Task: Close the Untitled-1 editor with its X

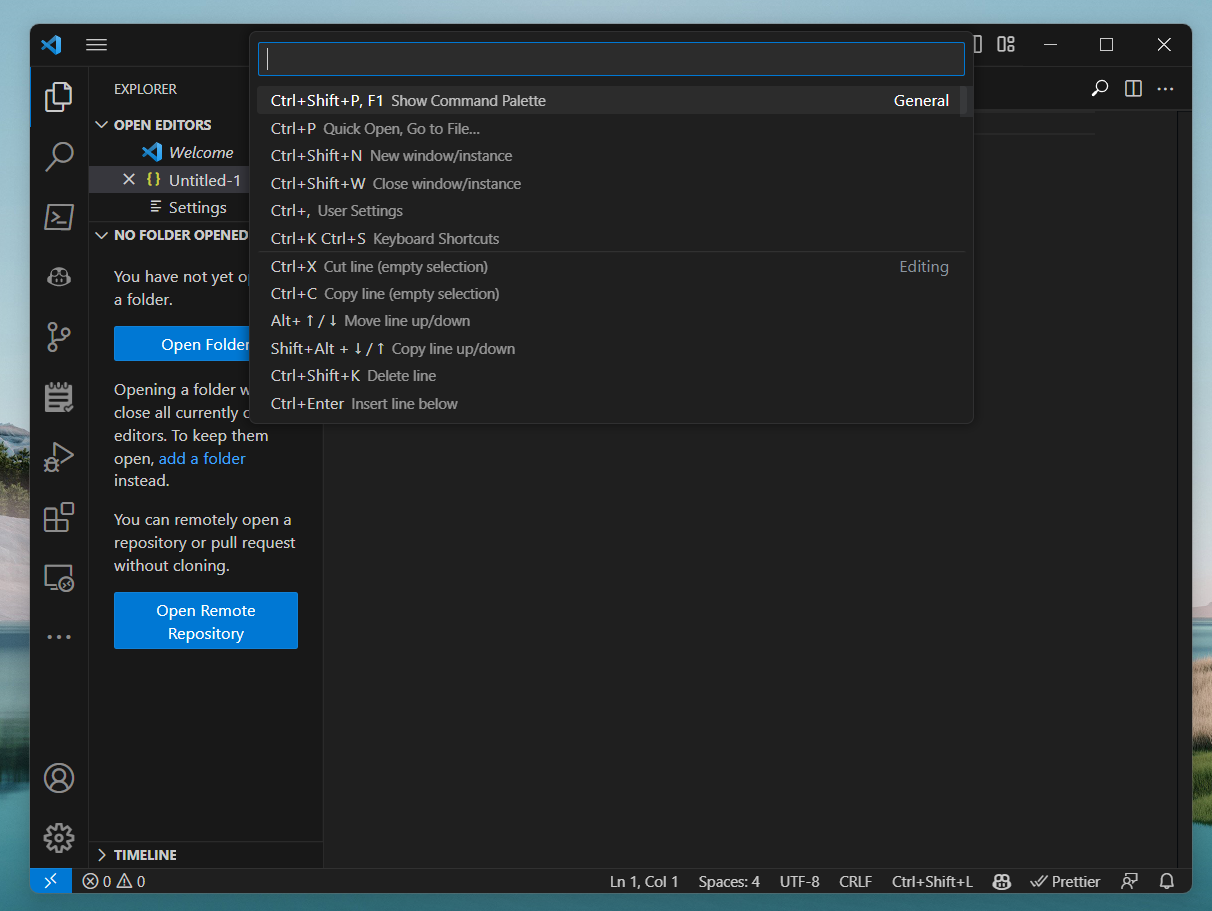Action: point(128,180)
